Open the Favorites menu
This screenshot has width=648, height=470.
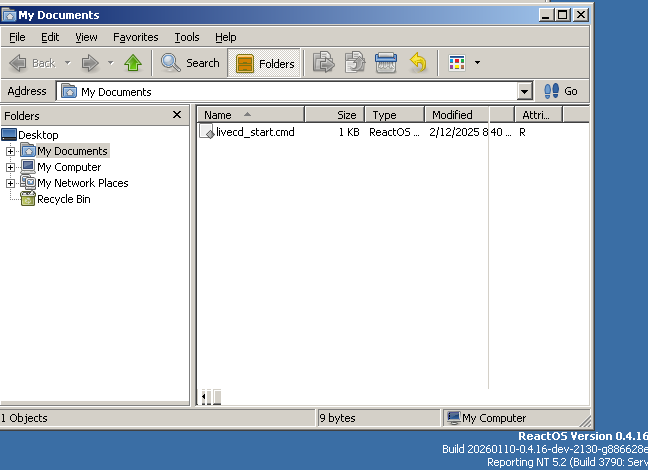(x=135, y=37)
